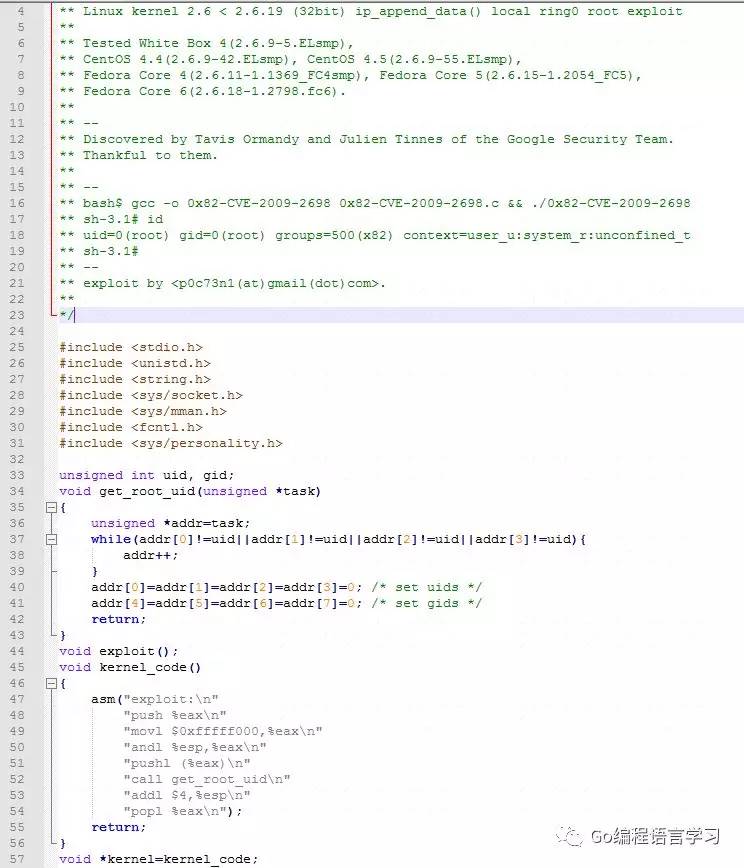Click the 'Fedora Core 6(2.6.18-1.2798.fc6)' comment line
744x868 pixels.
(202, 91)
